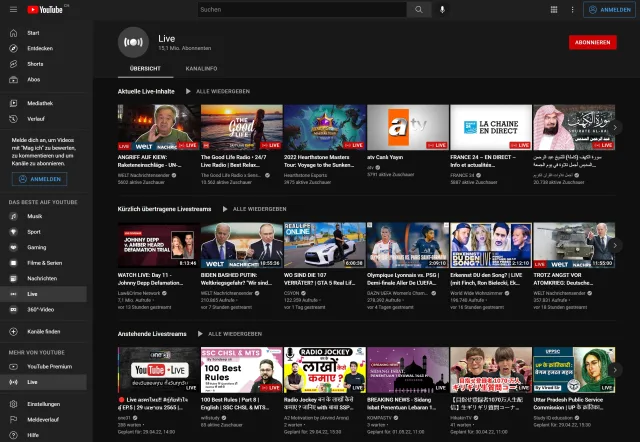Focus the Suchen search field
The width and height of the screenshot is (640, 442).
300,10
